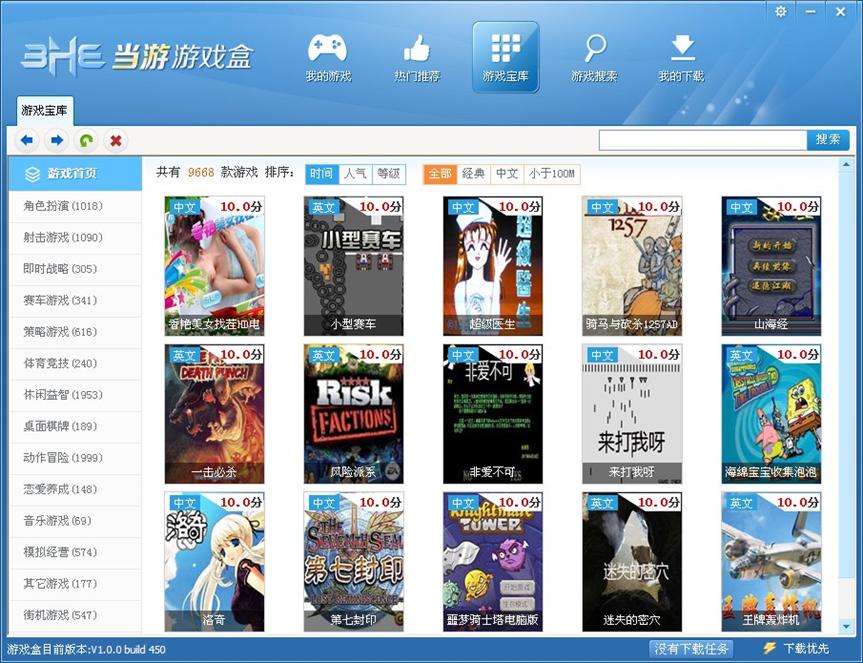Open 游戏宝库 grid icon
The height and width of the screenshot is (663, 863).
pyautogui.click(x=505, y=57)
